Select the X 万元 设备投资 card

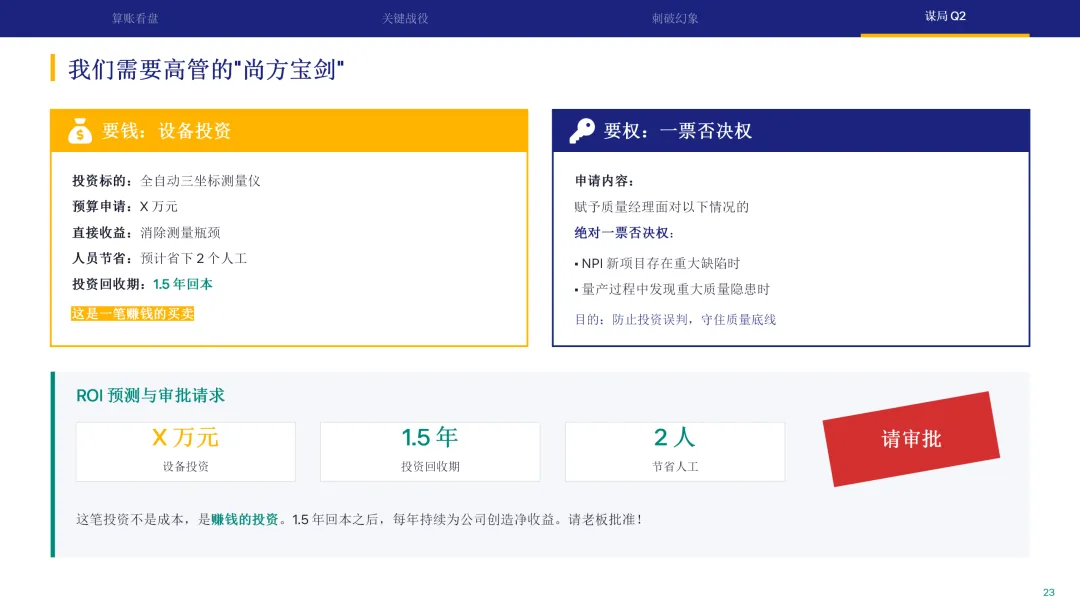pos(186,452)
